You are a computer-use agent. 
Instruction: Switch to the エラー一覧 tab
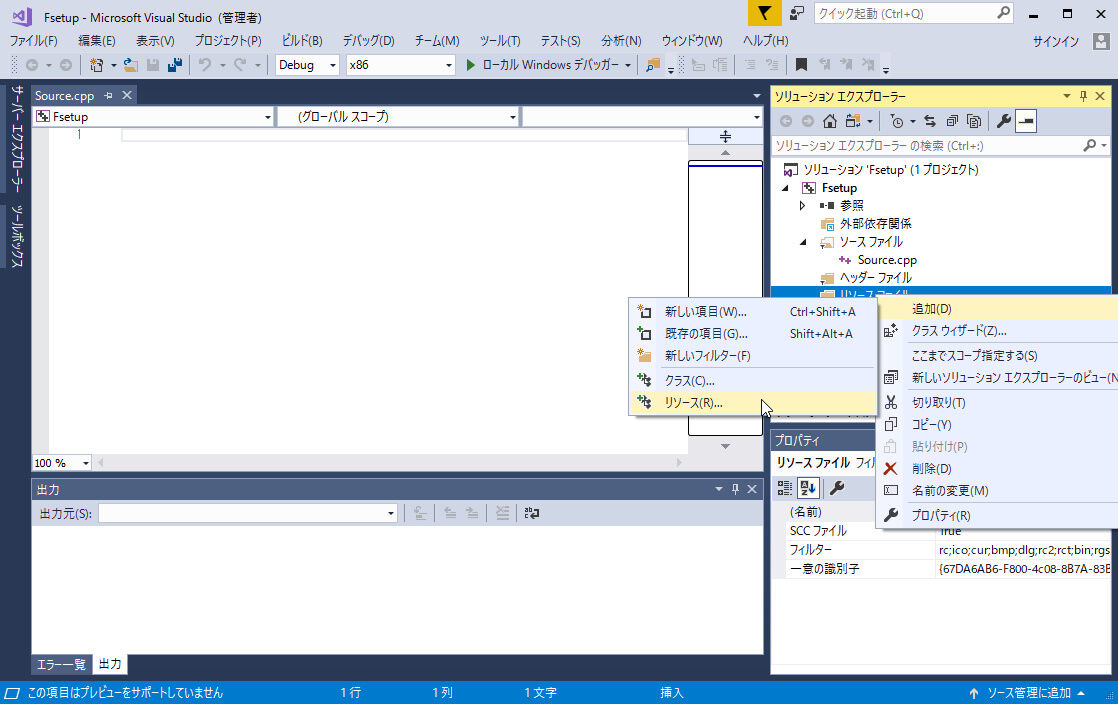[61, 664]
